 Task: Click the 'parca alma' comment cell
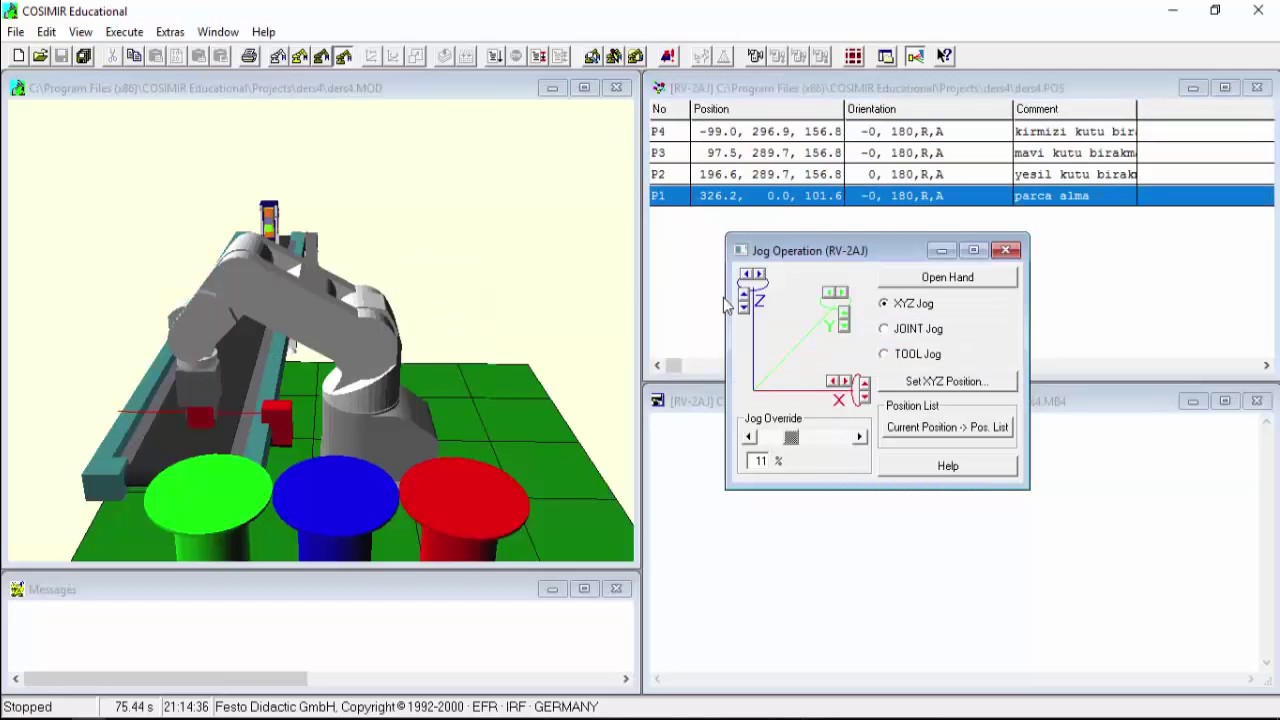1075,196
